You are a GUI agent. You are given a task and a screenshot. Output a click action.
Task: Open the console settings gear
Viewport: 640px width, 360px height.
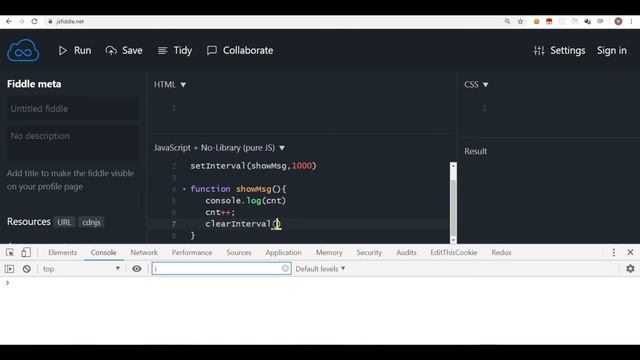630,269
